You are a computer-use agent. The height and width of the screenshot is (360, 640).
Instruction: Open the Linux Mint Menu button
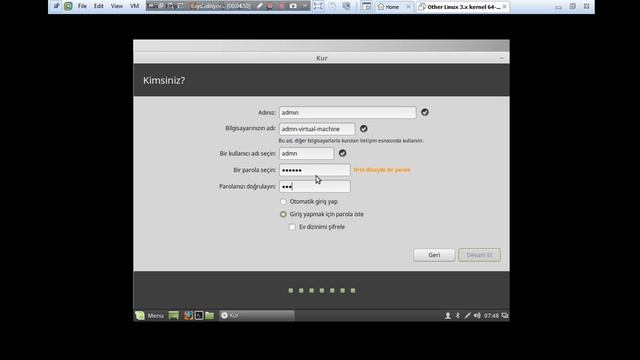150,316
